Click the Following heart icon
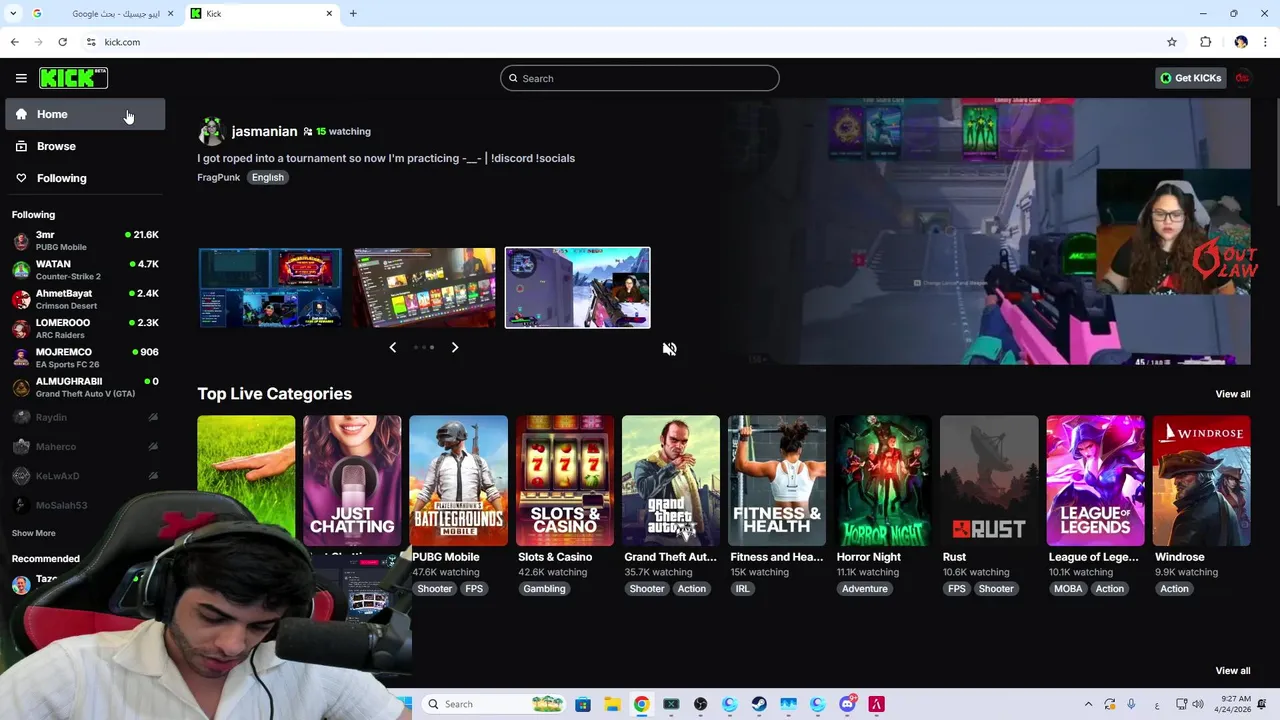Image resolution: width=1280 pixels, height=720 pixels. point(21,178)
